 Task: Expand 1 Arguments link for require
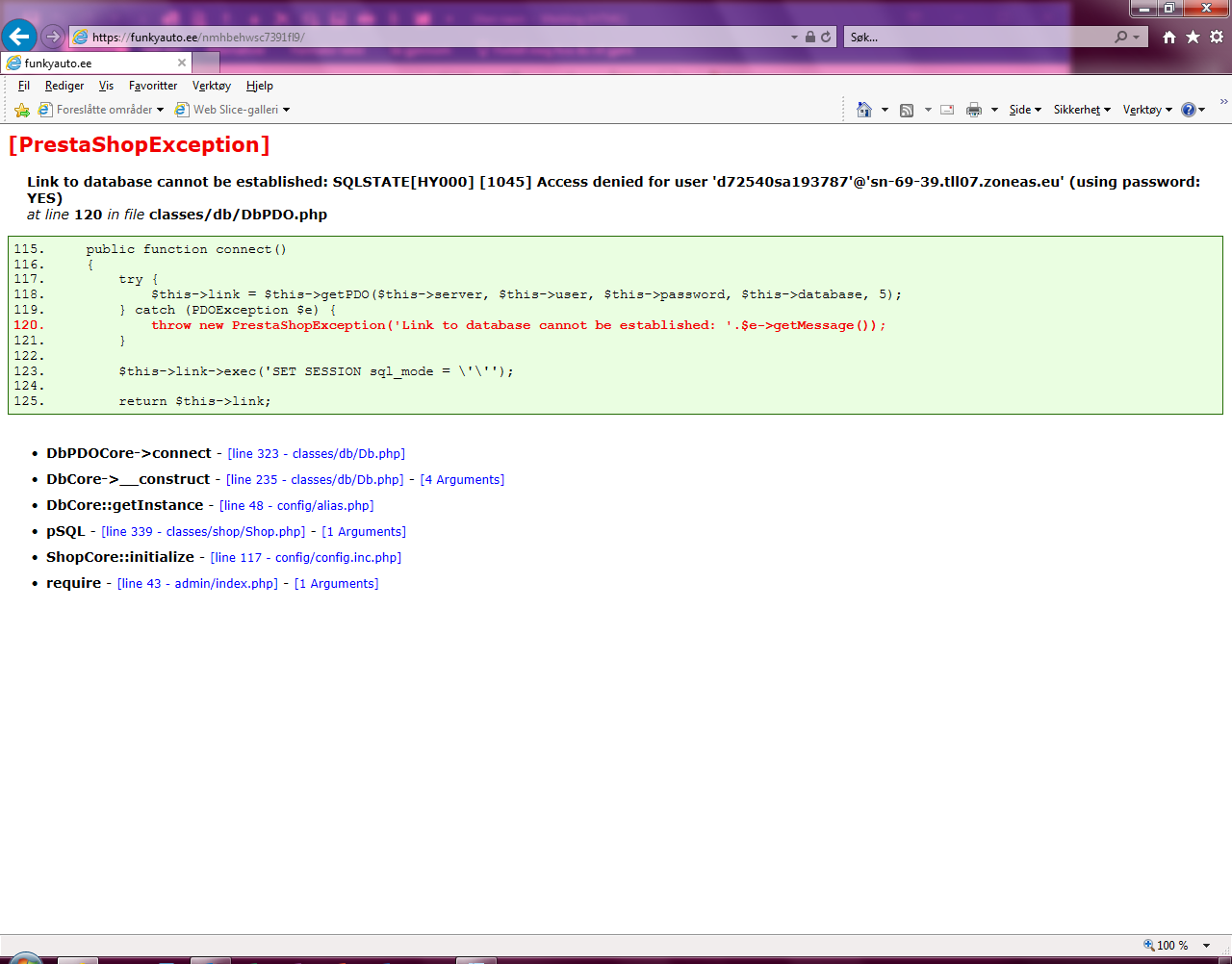click(x=336, y=583)
